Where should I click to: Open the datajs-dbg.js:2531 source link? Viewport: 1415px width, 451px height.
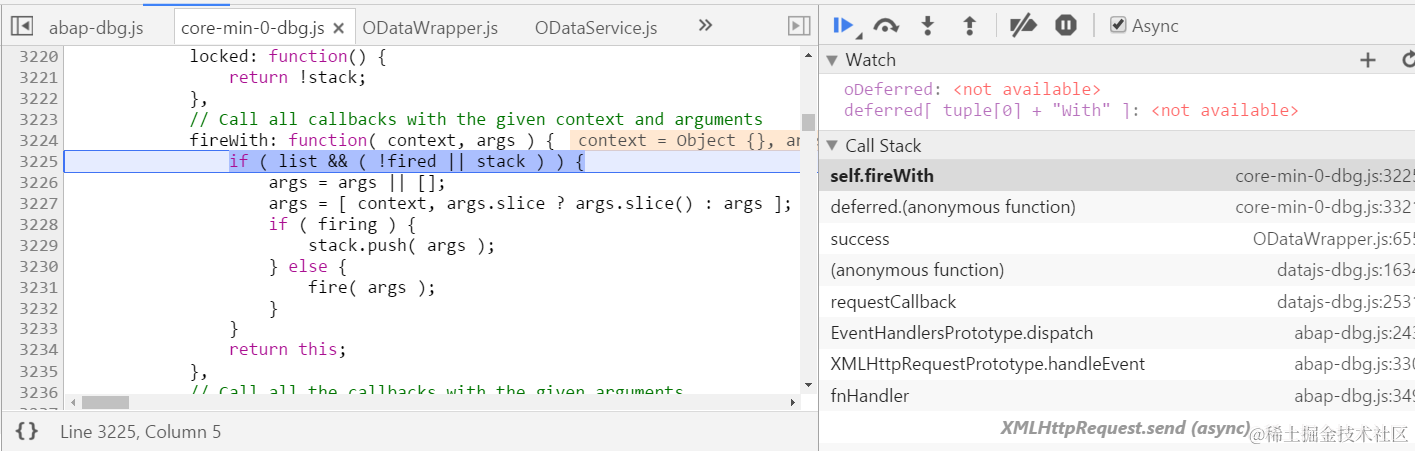point(1346,302)
